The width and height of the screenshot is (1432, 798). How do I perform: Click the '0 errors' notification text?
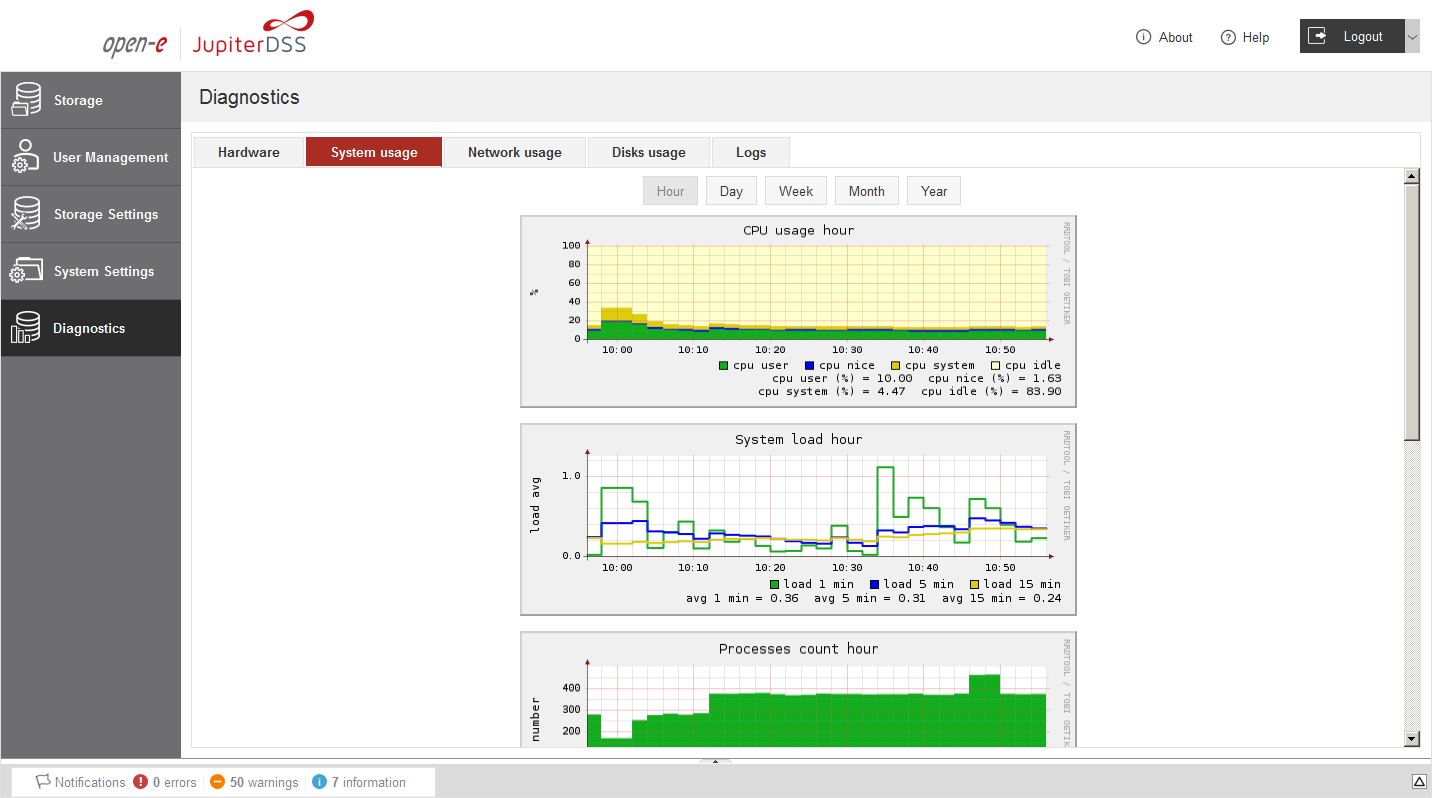(x=175, y=782)
